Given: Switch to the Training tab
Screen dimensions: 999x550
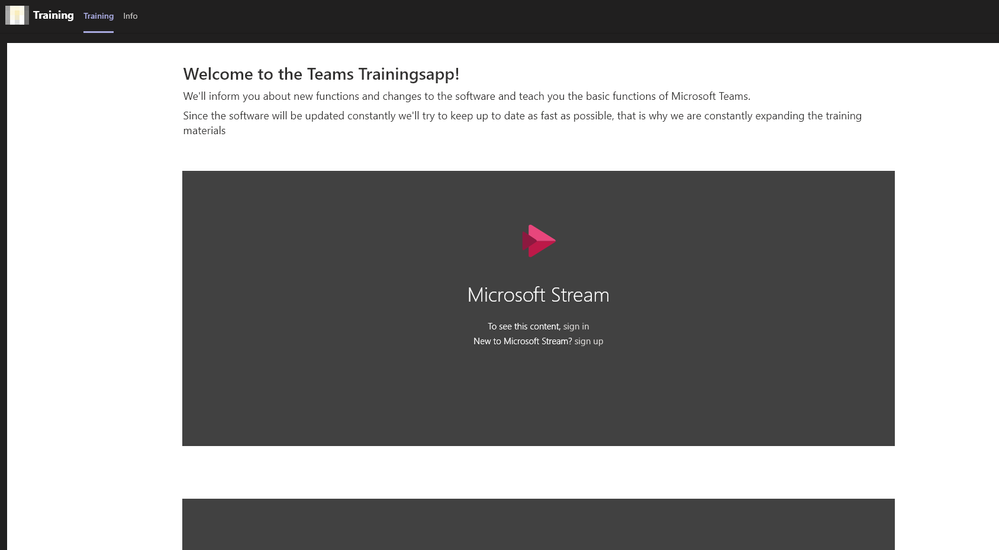Looking at the screenshot, I should pyautogui.click(x=98, y=16).
